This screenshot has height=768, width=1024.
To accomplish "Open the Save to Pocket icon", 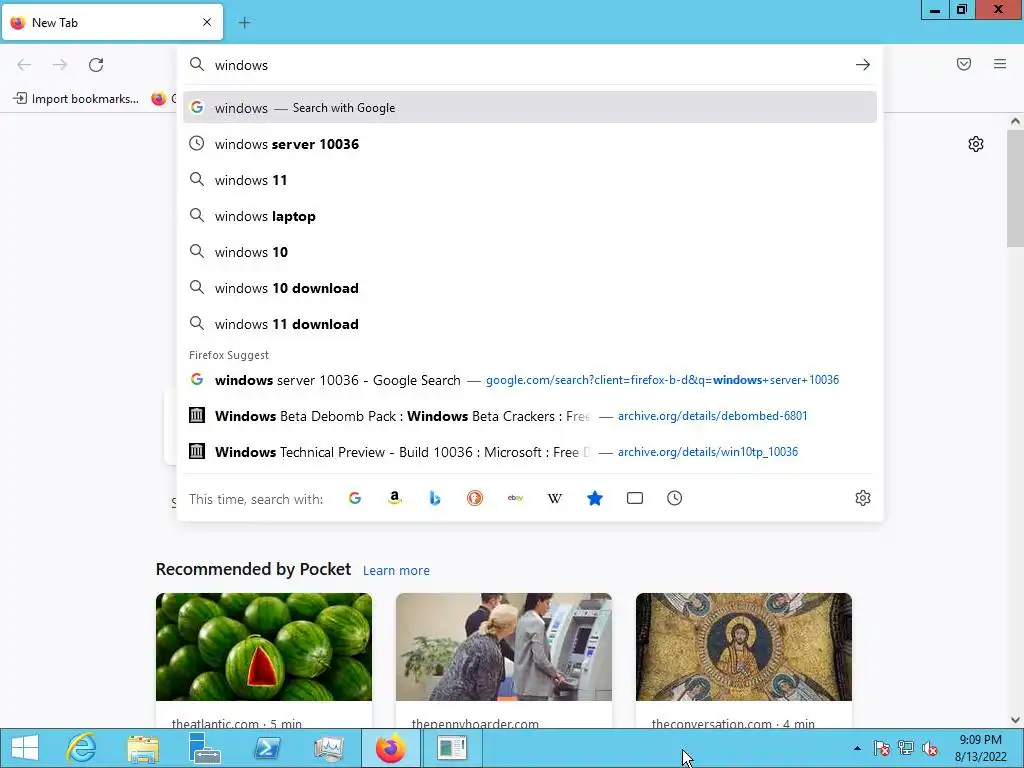I will tap(964, 64).
